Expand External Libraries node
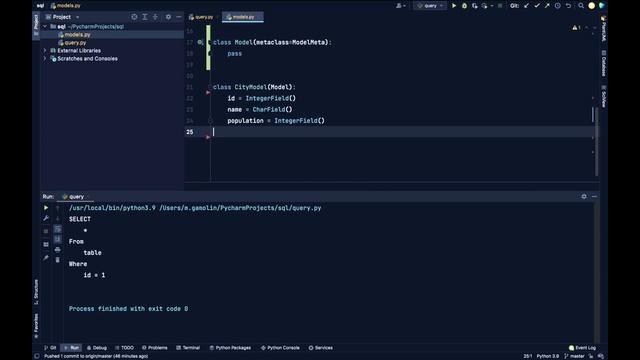The image size is (640, 360). 45,51
